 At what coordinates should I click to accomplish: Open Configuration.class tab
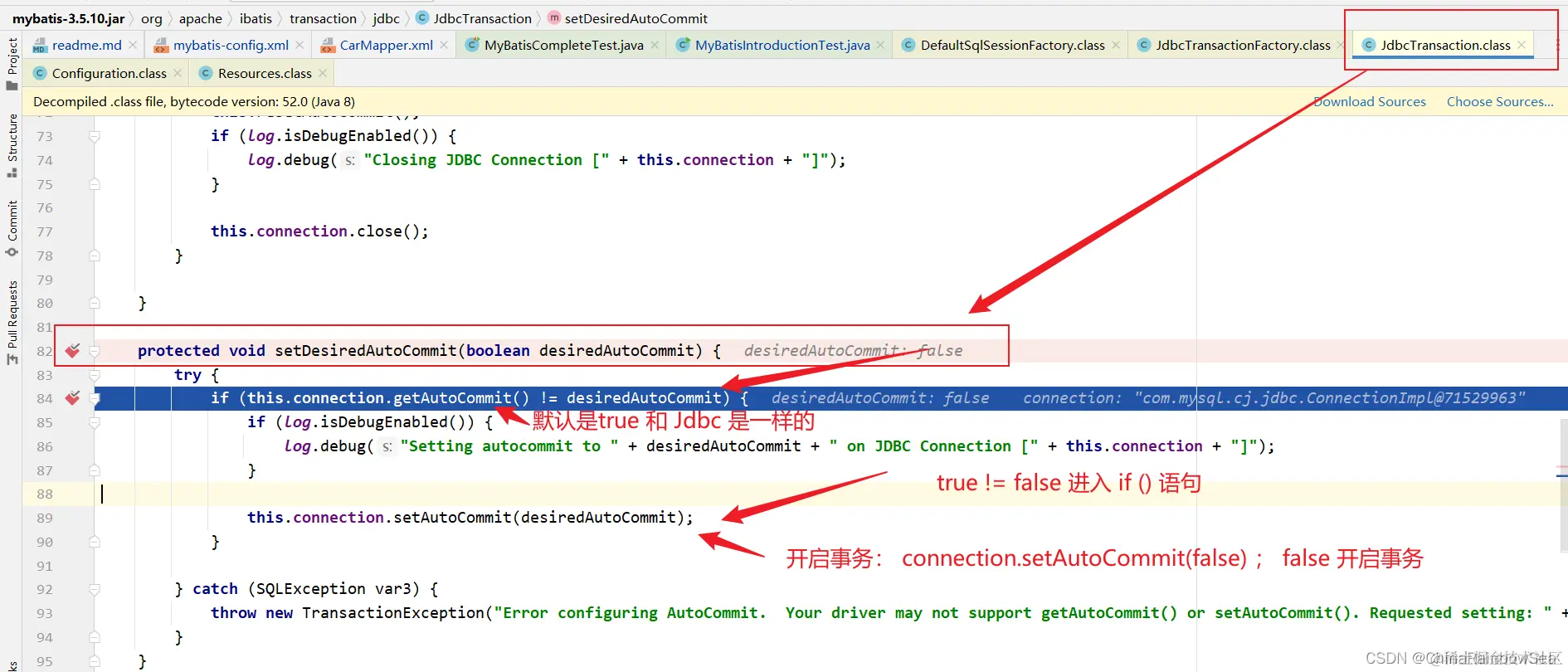pos(109,73)
